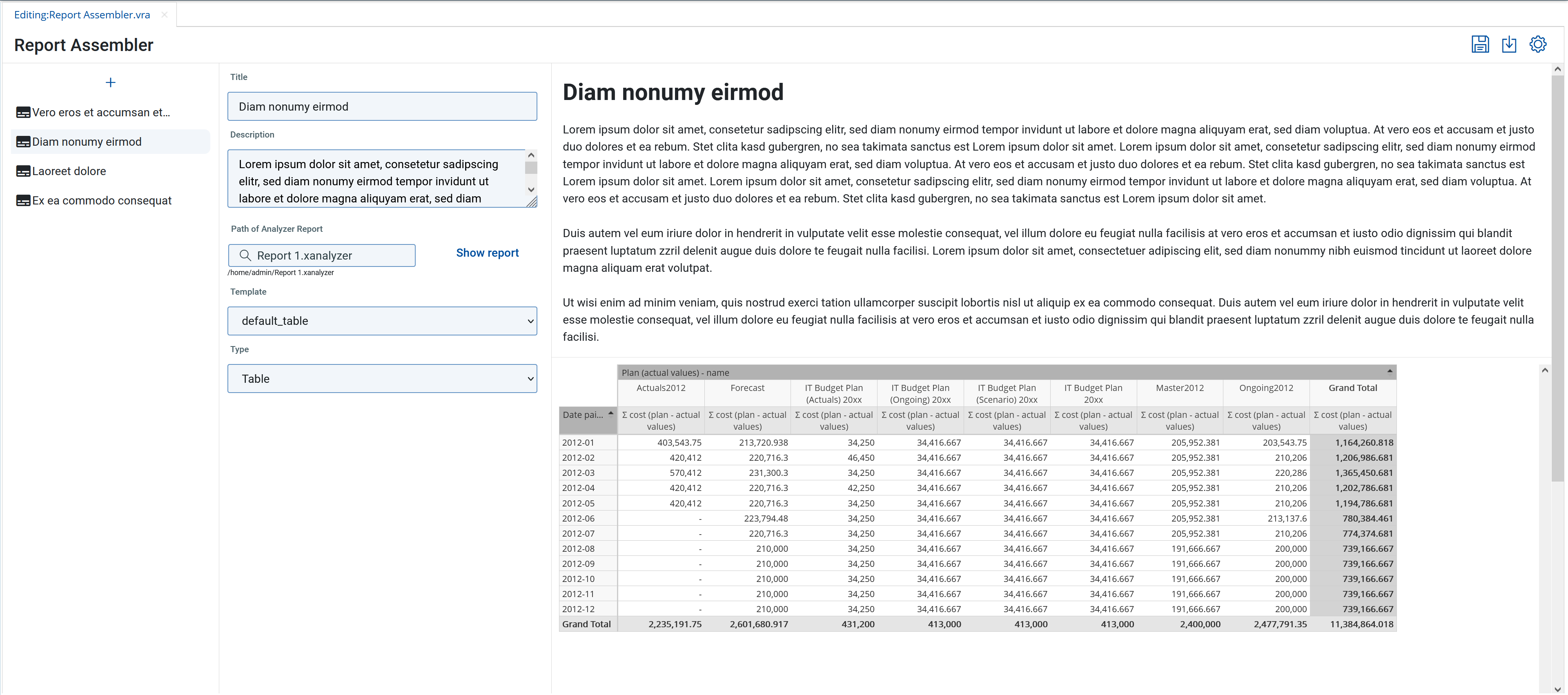This screenshot has height=695, width=1568.
Task: Click the search icon in analyzer path field
Action: [245, 255]
